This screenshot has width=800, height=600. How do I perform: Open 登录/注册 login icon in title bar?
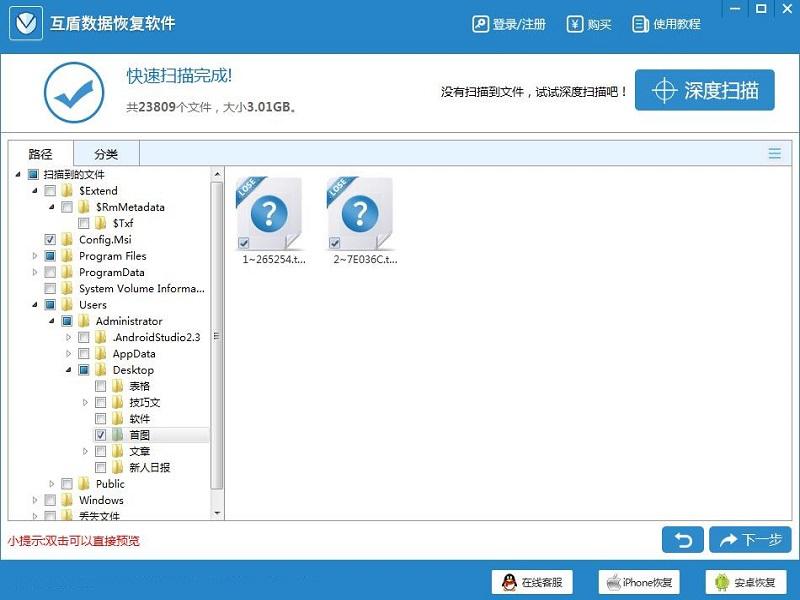[481, 24]
